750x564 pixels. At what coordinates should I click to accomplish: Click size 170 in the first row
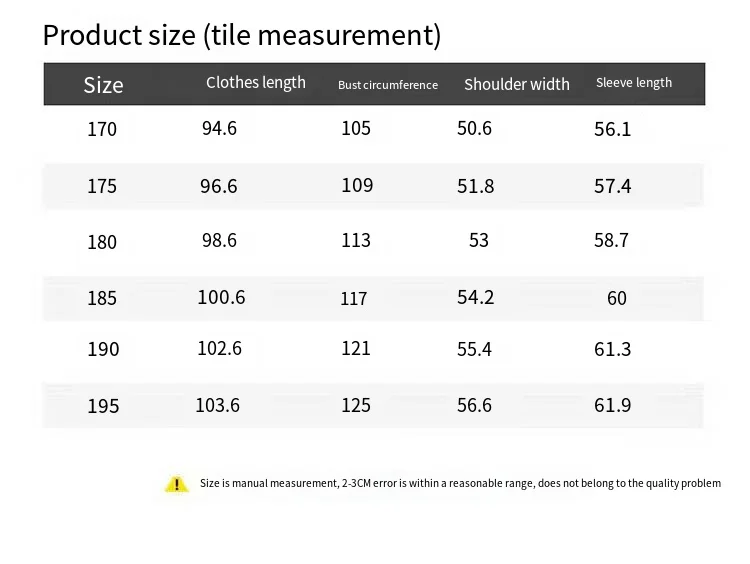pyautogui.click(x=102, y=129)
